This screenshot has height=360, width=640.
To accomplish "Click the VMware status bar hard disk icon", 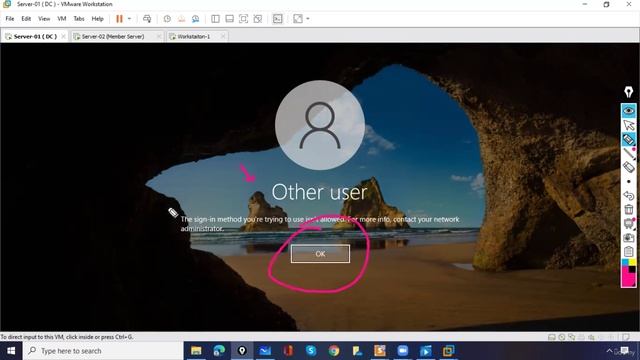I will pyautogui.click(x=551, y=337).
